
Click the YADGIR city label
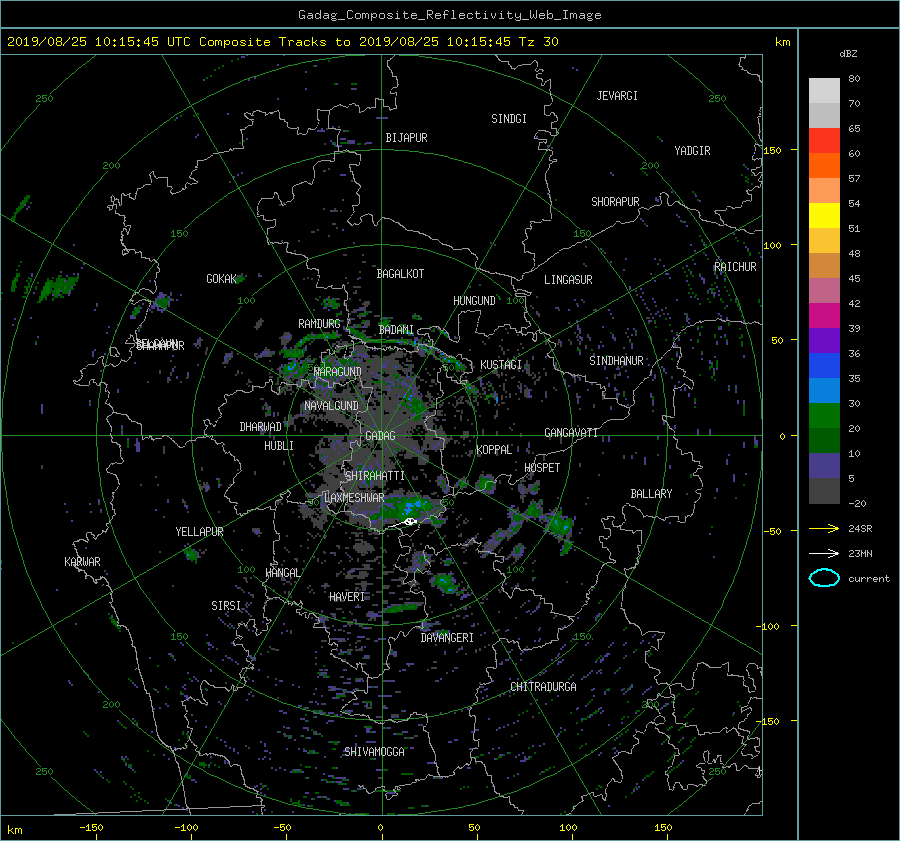click(x=692, y=151)
